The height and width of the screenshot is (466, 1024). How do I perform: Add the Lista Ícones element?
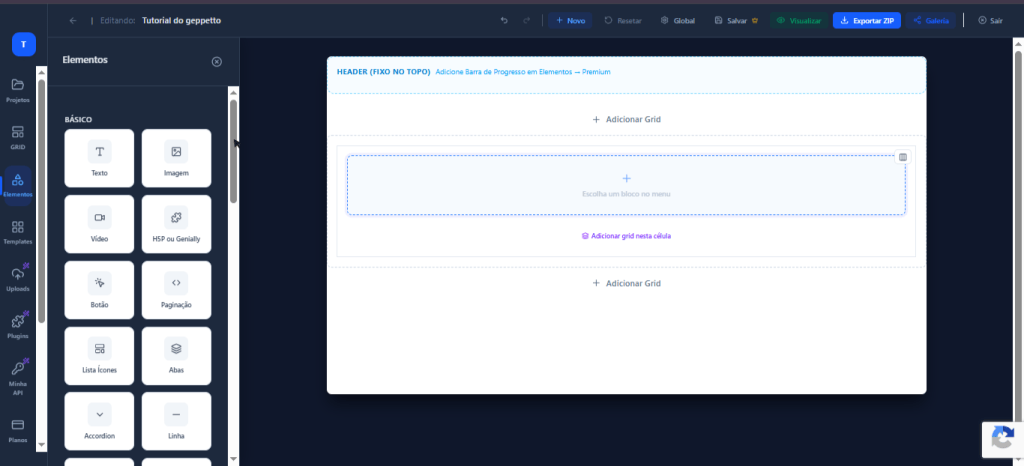tap(99, 356)
